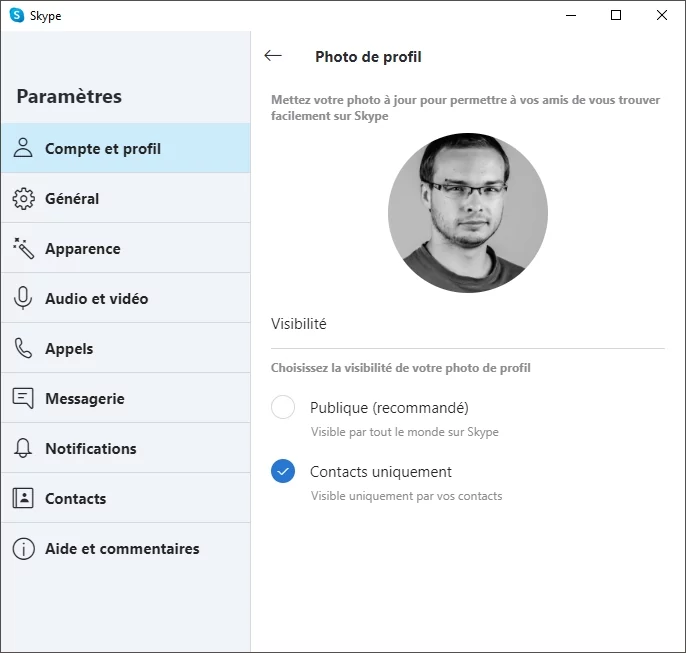The image size is (686, 653).
Task: Select the Contacts uniquement radio option
Action: coord(283,471)
